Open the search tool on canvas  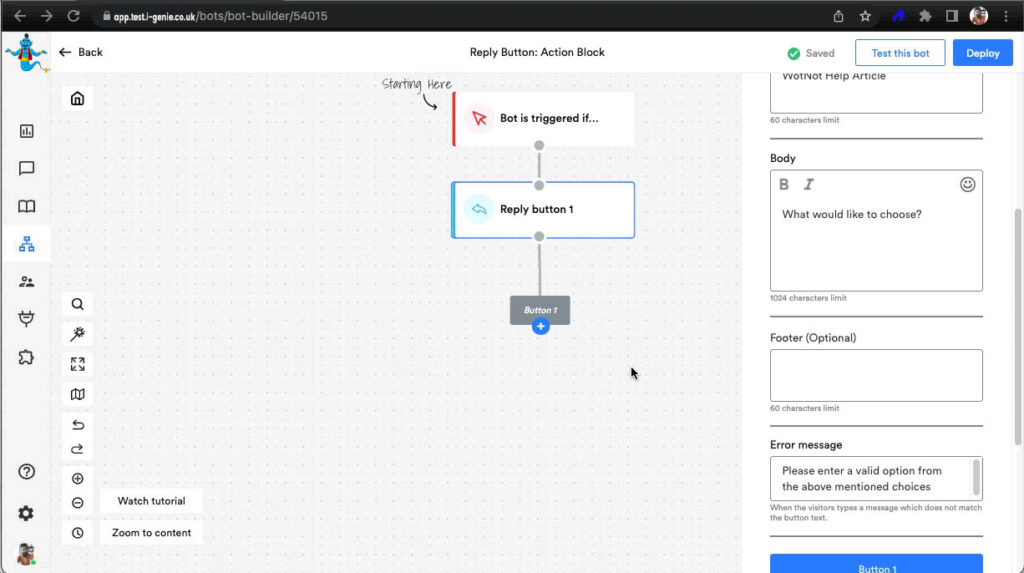click(77, 304)
